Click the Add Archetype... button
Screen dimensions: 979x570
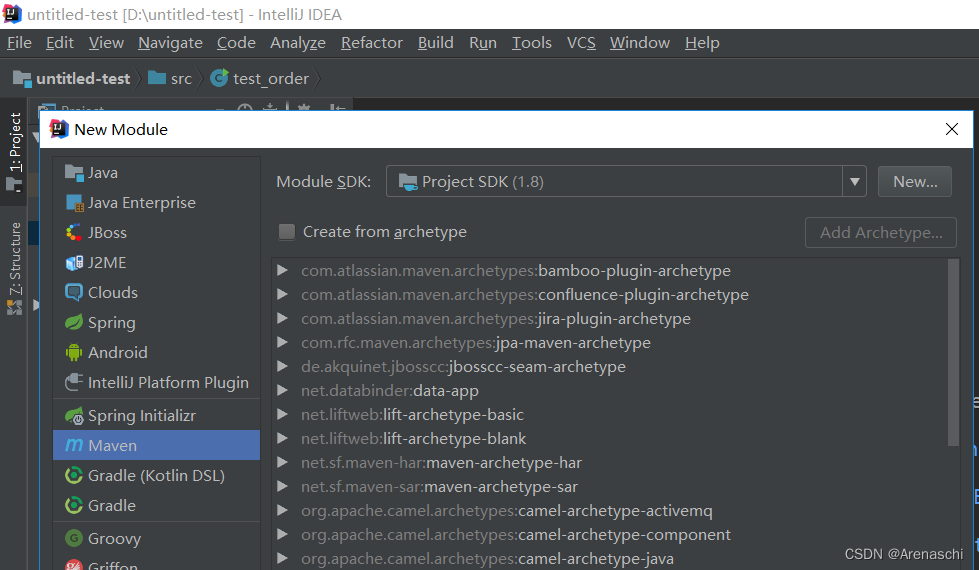[881, 232]
